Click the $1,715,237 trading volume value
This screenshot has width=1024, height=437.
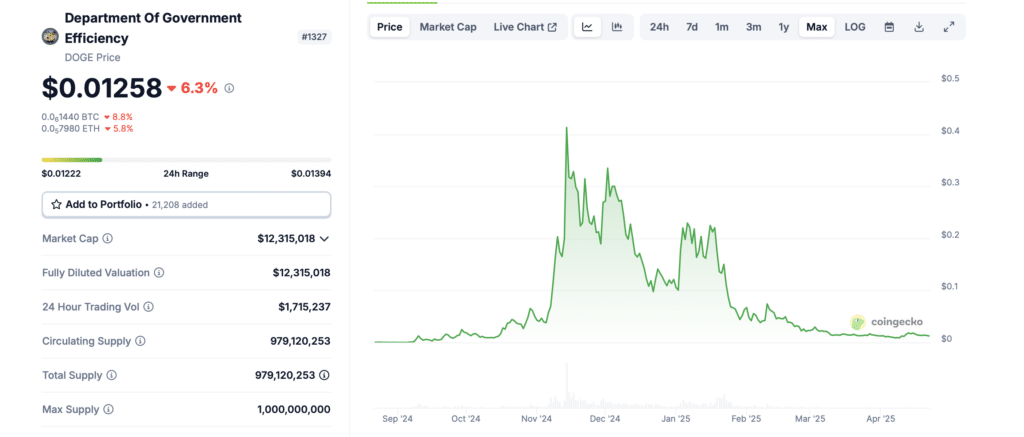pyautogui.click(x=304, y=306)
